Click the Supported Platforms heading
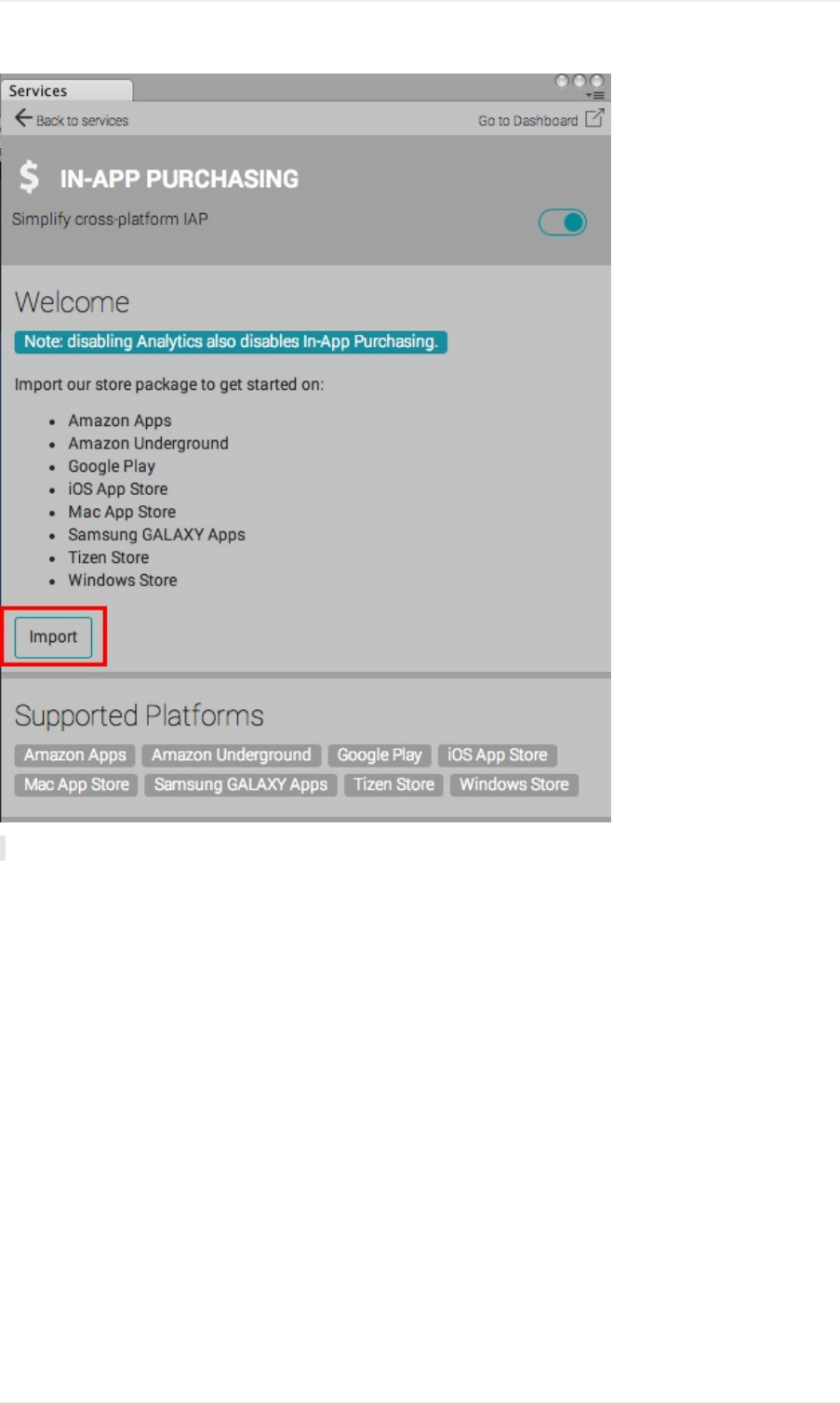 coord(140,715)
